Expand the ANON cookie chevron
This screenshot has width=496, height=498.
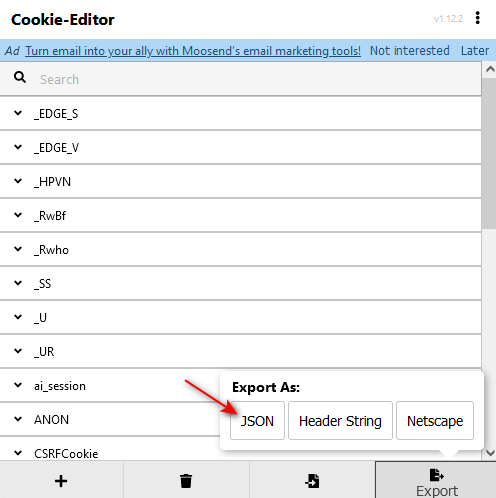tap(18, 419)
